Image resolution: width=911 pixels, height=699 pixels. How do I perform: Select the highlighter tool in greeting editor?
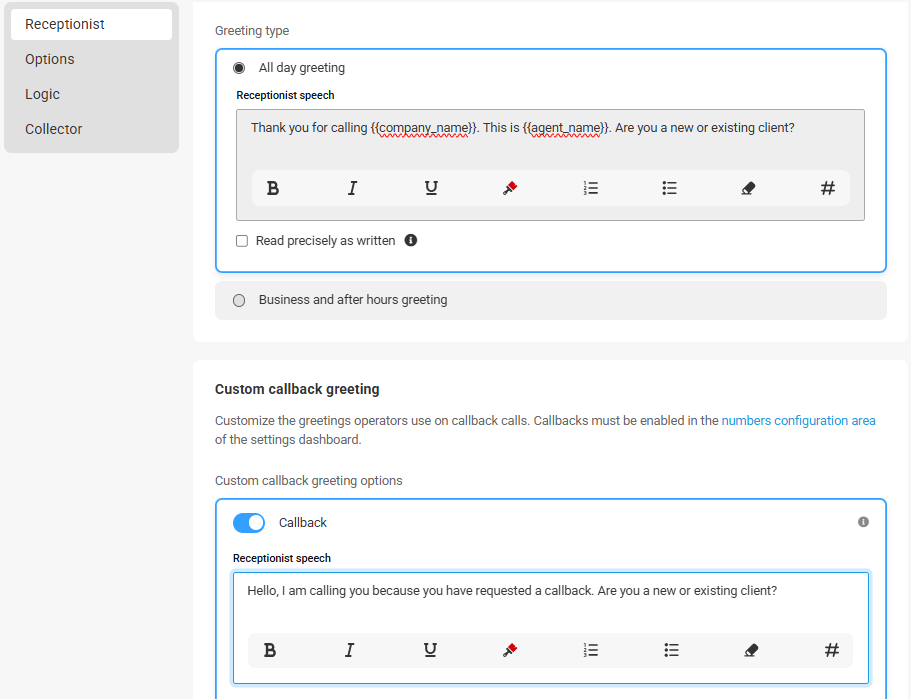click(x=510, y=188)
